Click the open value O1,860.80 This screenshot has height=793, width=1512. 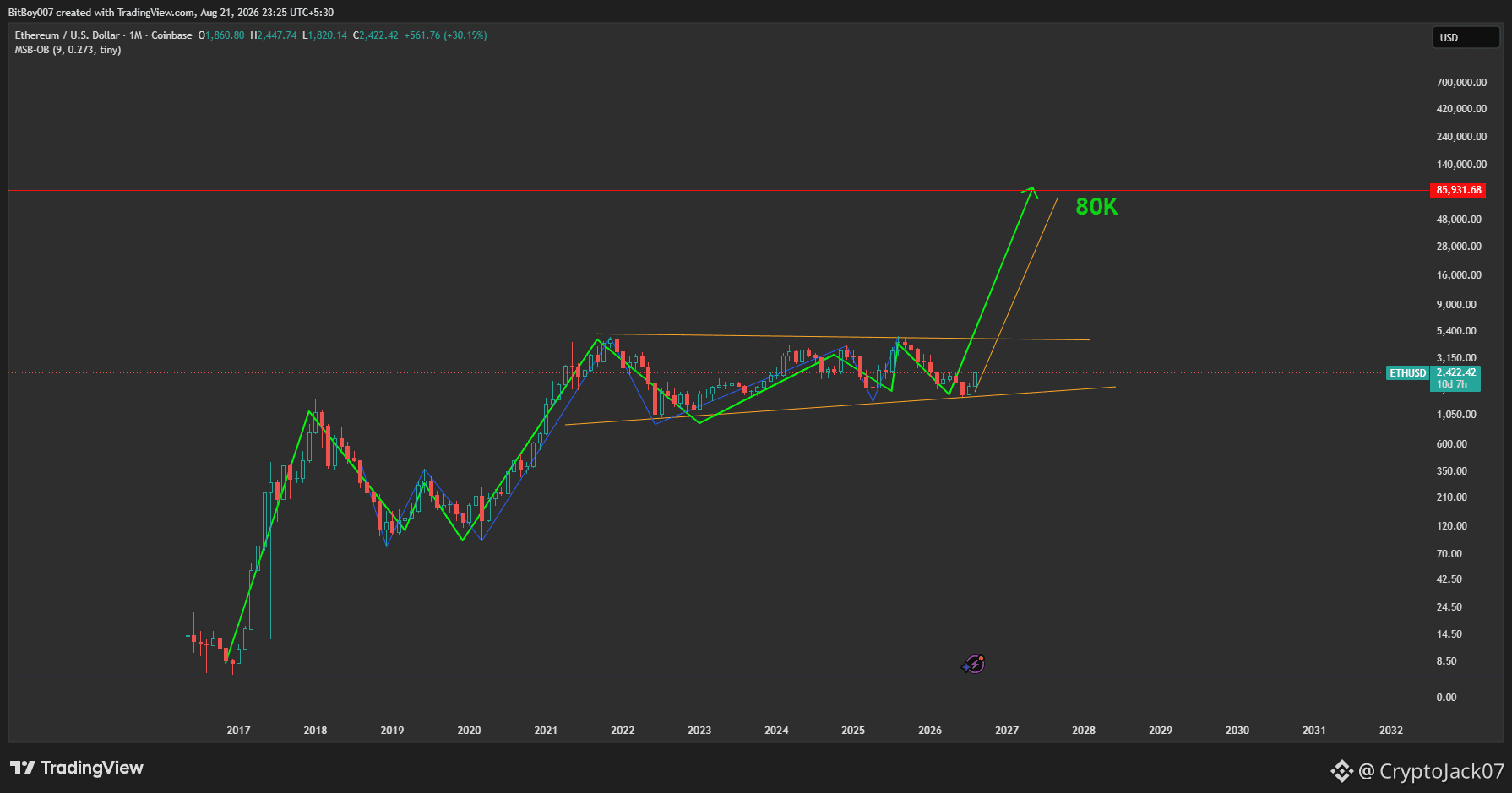click(221, 35)
